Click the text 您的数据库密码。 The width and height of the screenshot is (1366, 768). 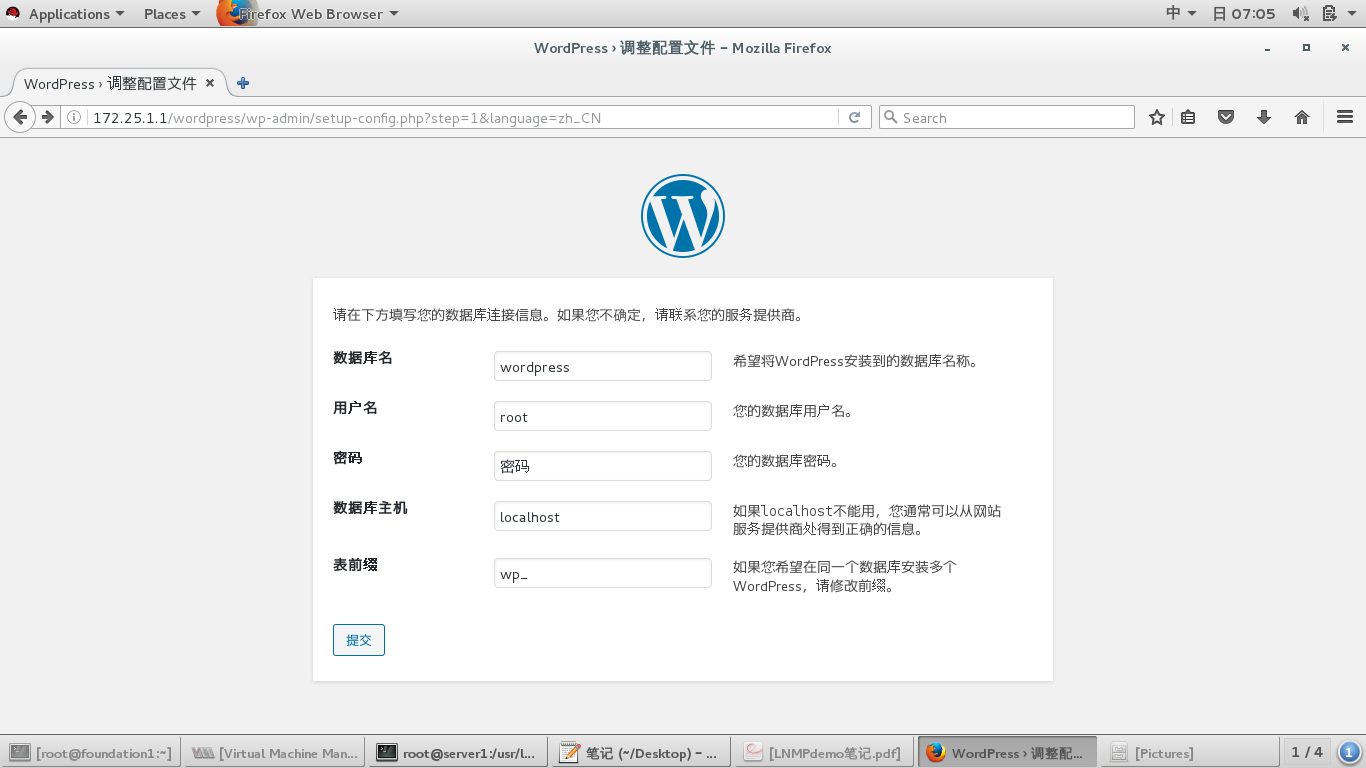pyautogui.click(x=786, y=461)
